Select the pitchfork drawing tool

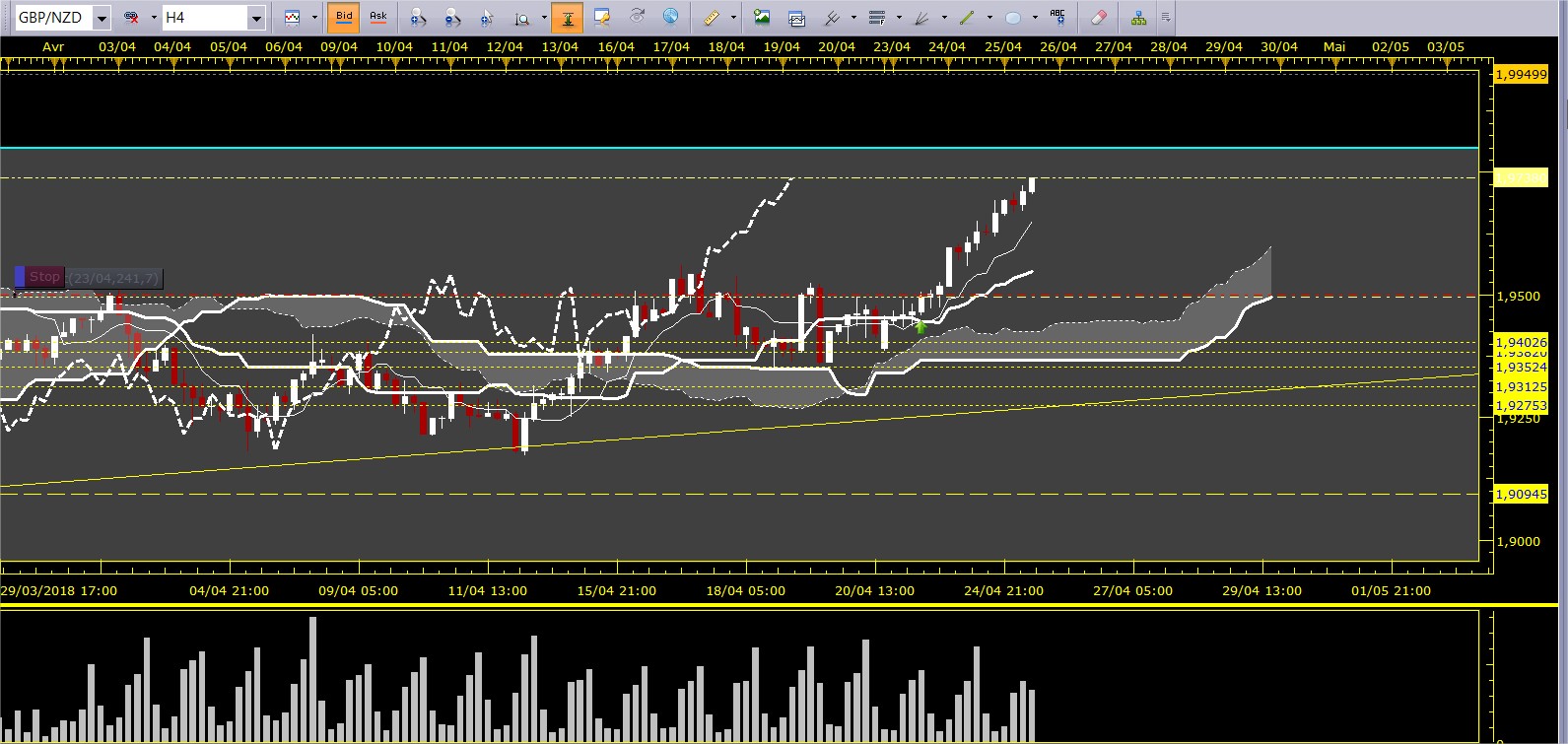(x=832, y=17)
